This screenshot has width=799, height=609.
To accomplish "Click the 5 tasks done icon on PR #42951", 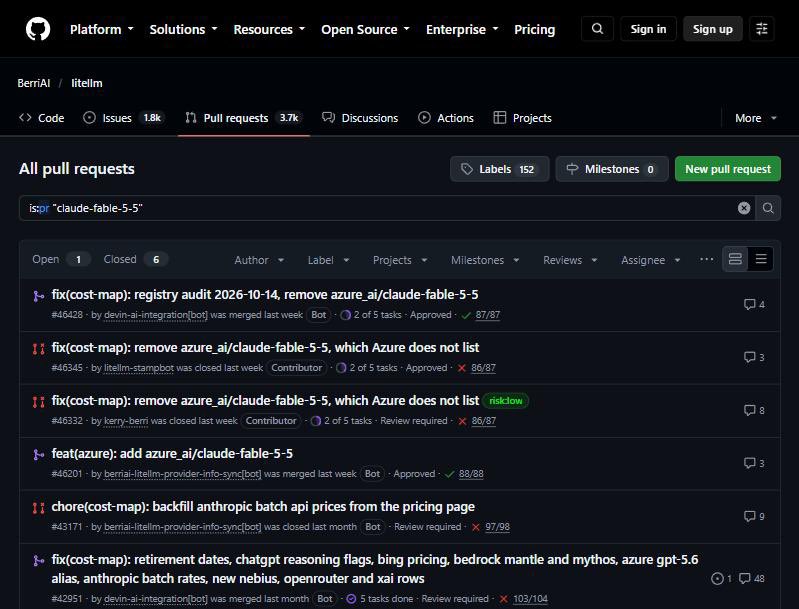I will (351, 599).
